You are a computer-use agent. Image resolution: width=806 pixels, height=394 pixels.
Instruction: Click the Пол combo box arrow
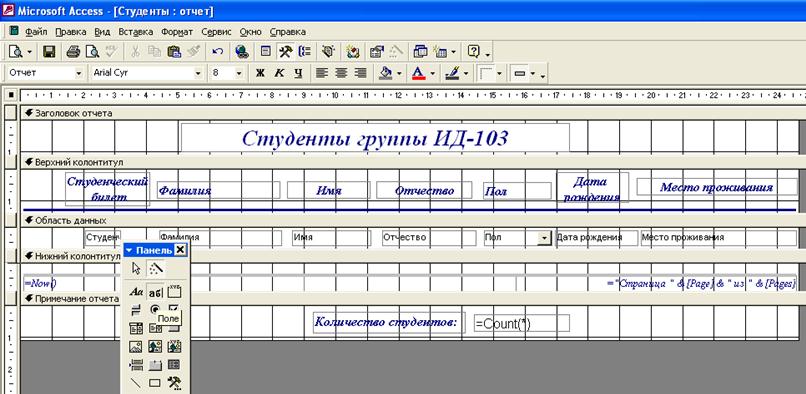coord(544,238)
